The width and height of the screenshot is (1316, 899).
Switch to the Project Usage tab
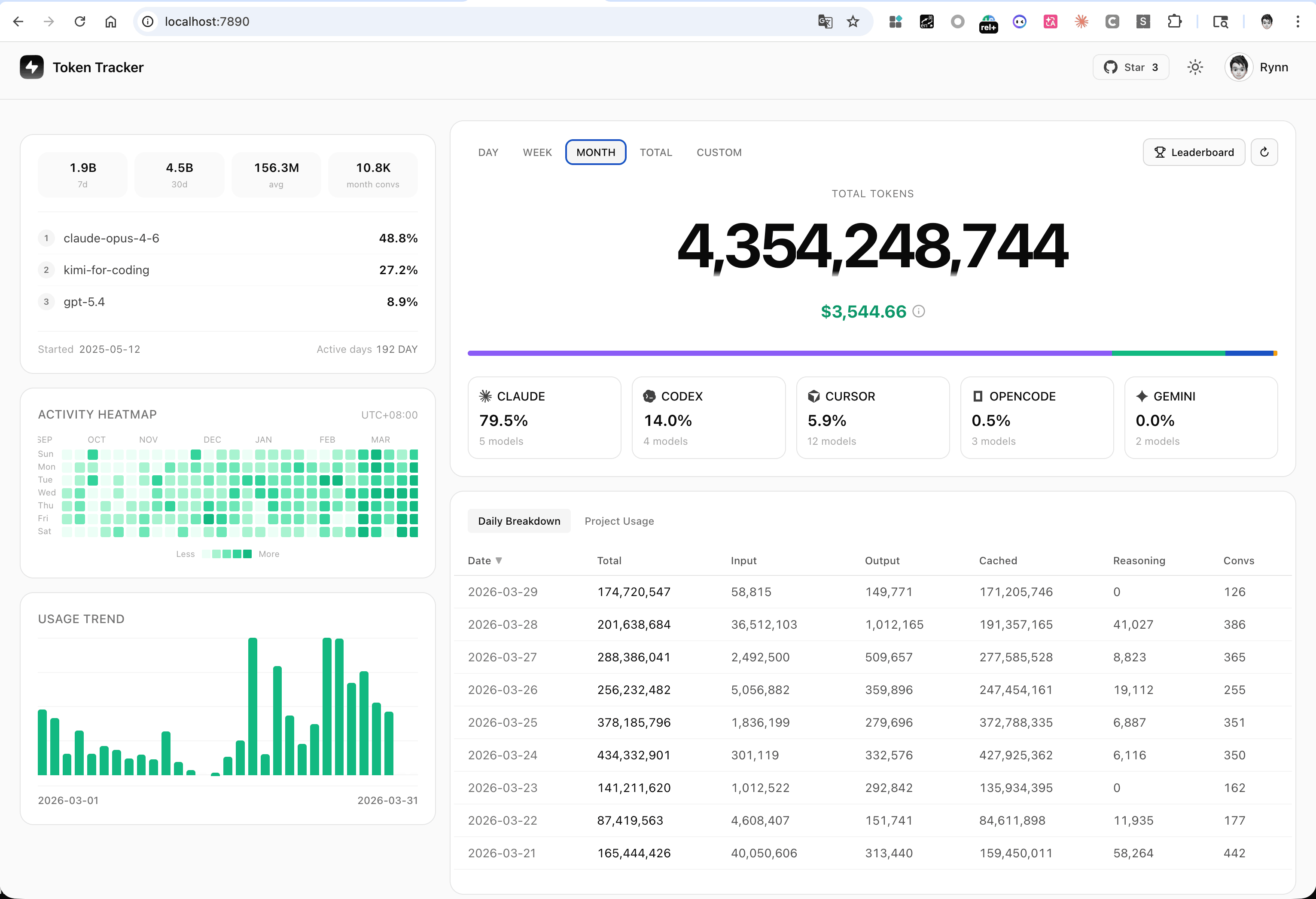619,520
